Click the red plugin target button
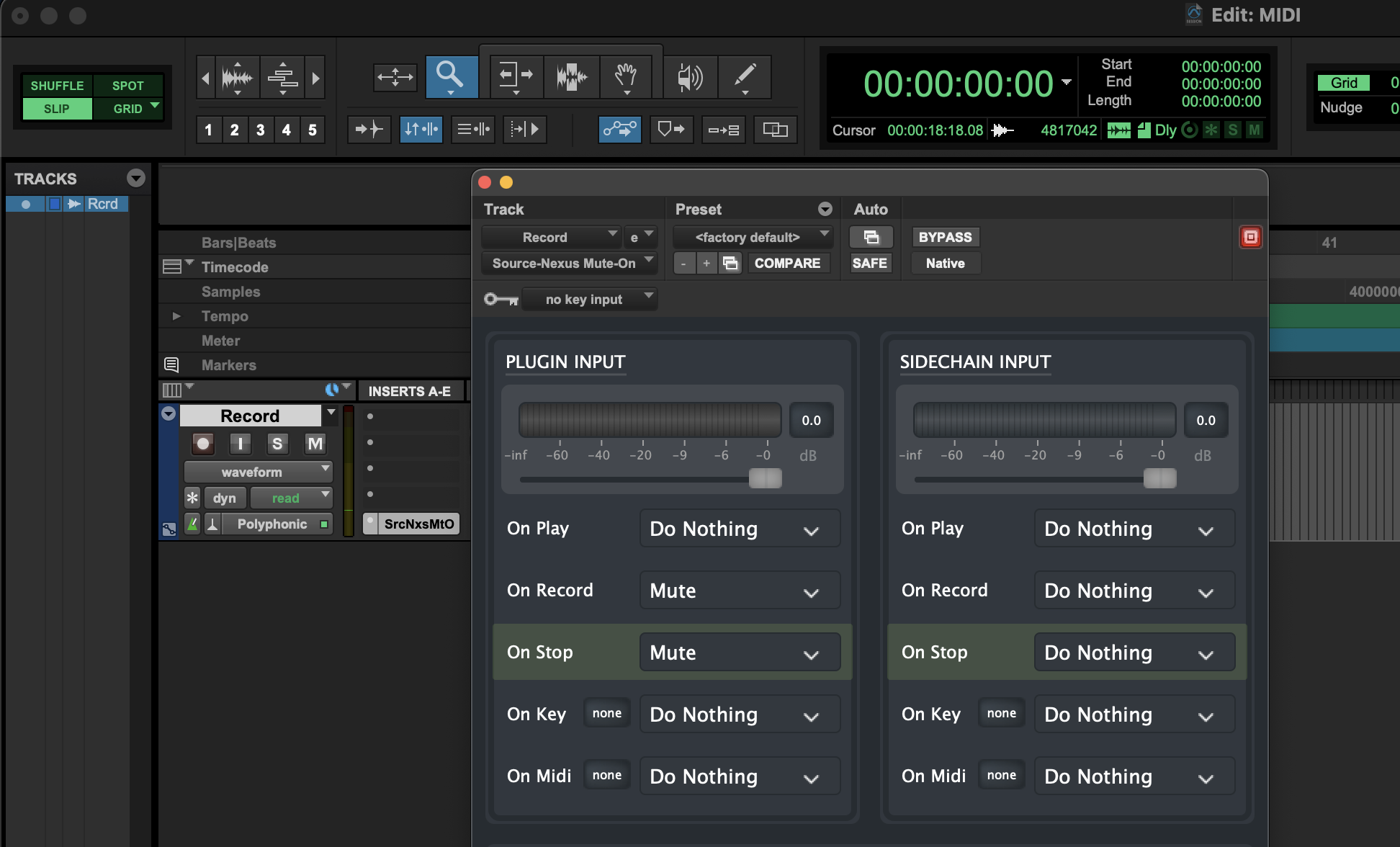The height and width of the screenshot is (847, 1400). click(x=1250, y=237)
